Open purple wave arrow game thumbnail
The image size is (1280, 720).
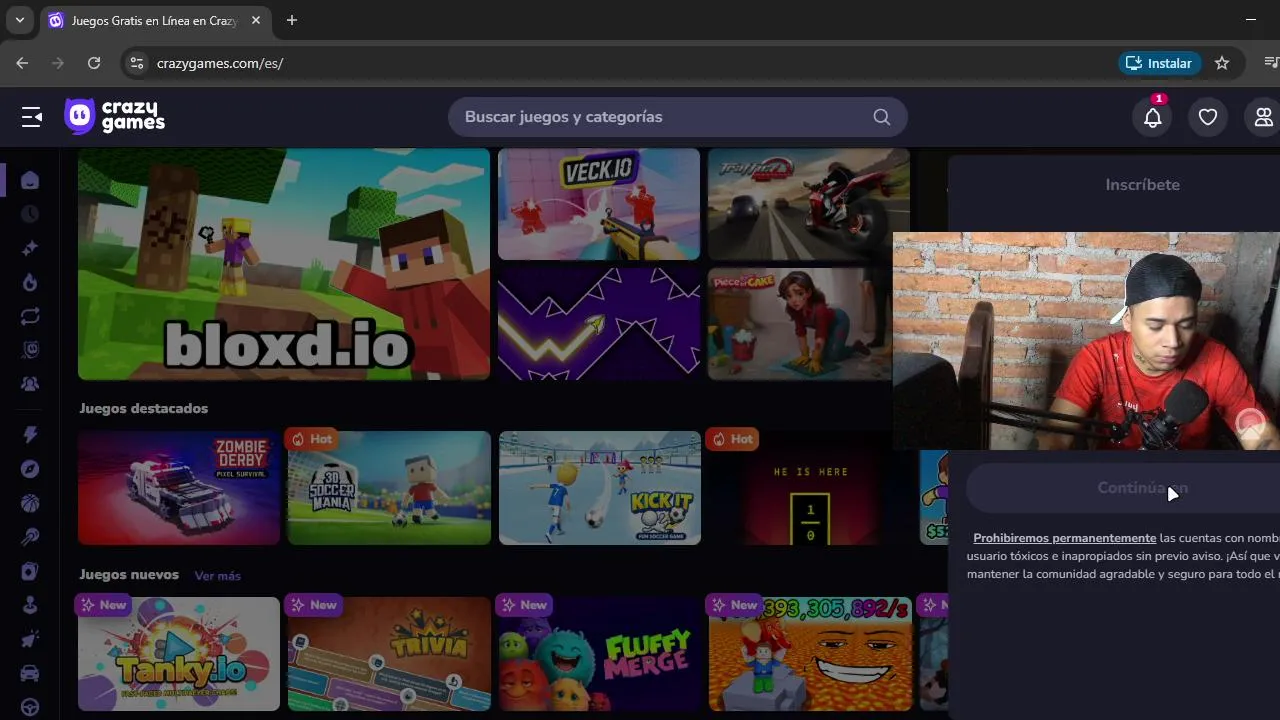599,324
